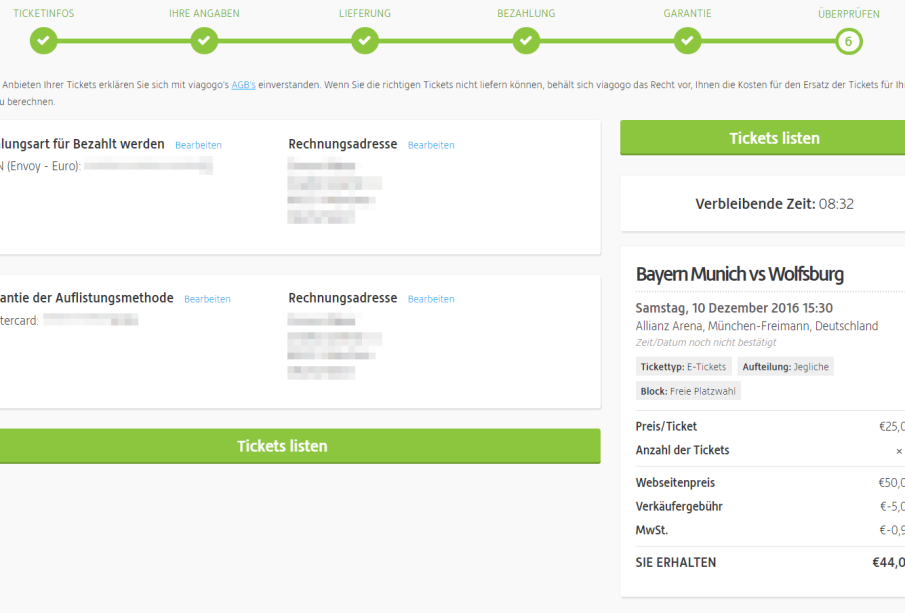Click the SIE ERHALTEN total label
The height and width of the screenshot is (613, 905).
tap(676, 562)
